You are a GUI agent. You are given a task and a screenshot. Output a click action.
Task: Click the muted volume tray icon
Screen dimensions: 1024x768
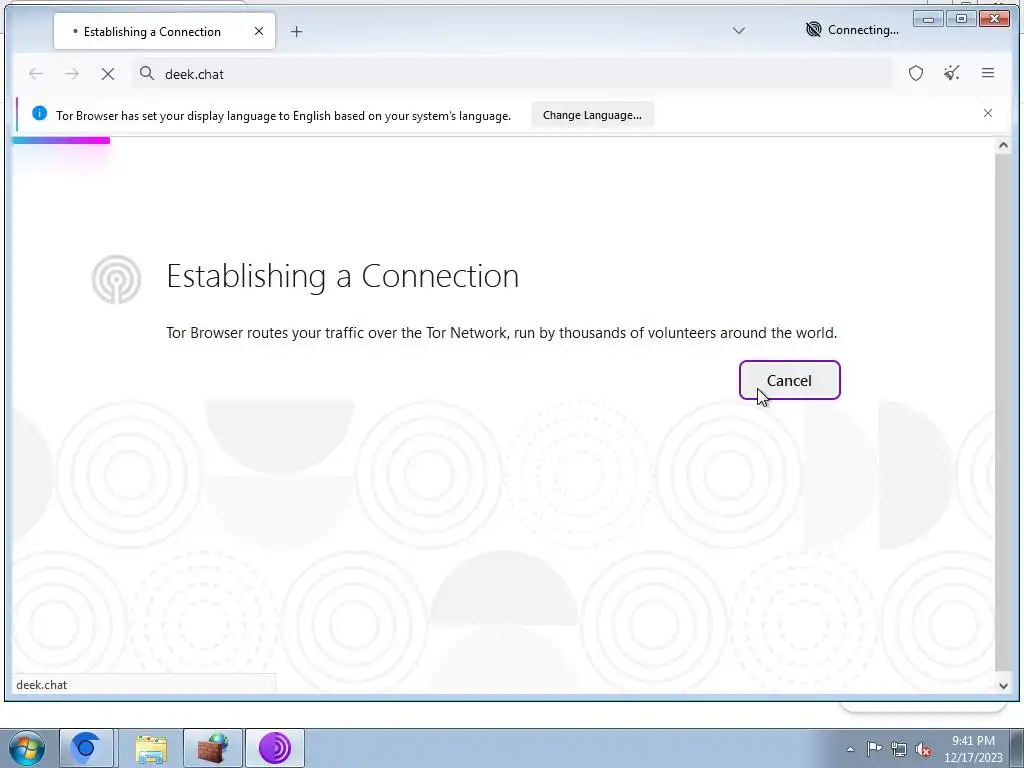click(x=923, y=749)
